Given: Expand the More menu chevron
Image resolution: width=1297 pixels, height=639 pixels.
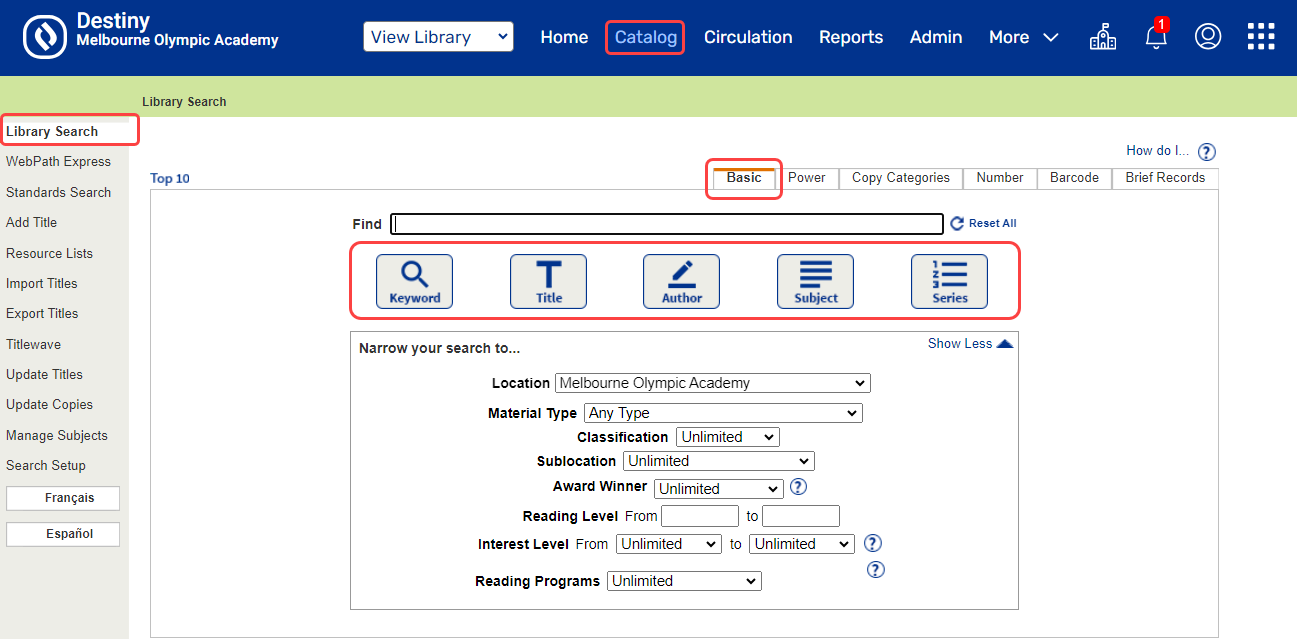Looking at the screenshot, I should 1050,38.
